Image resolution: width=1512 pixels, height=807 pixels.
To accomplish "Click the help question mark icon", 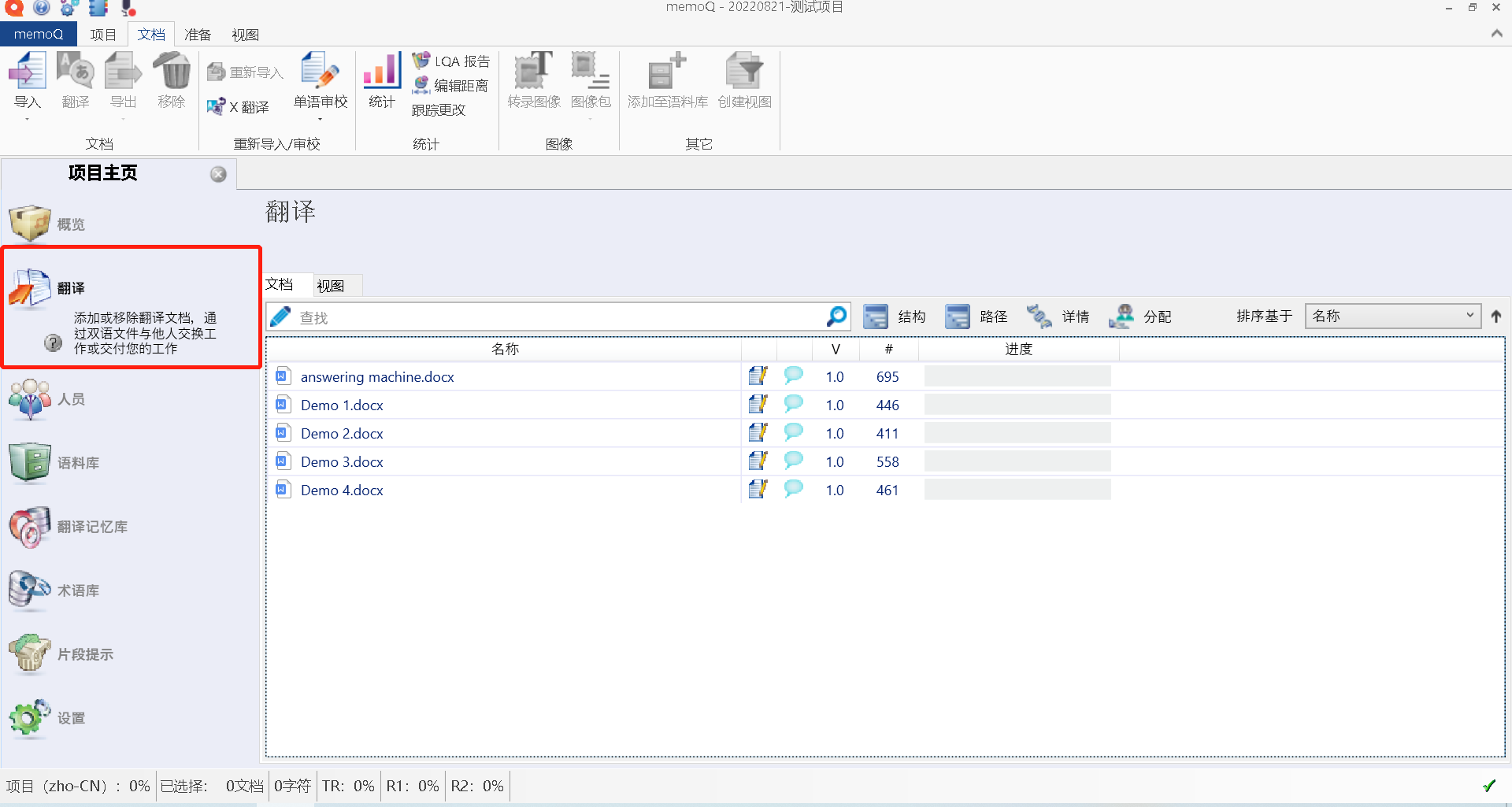I will 53,343.
